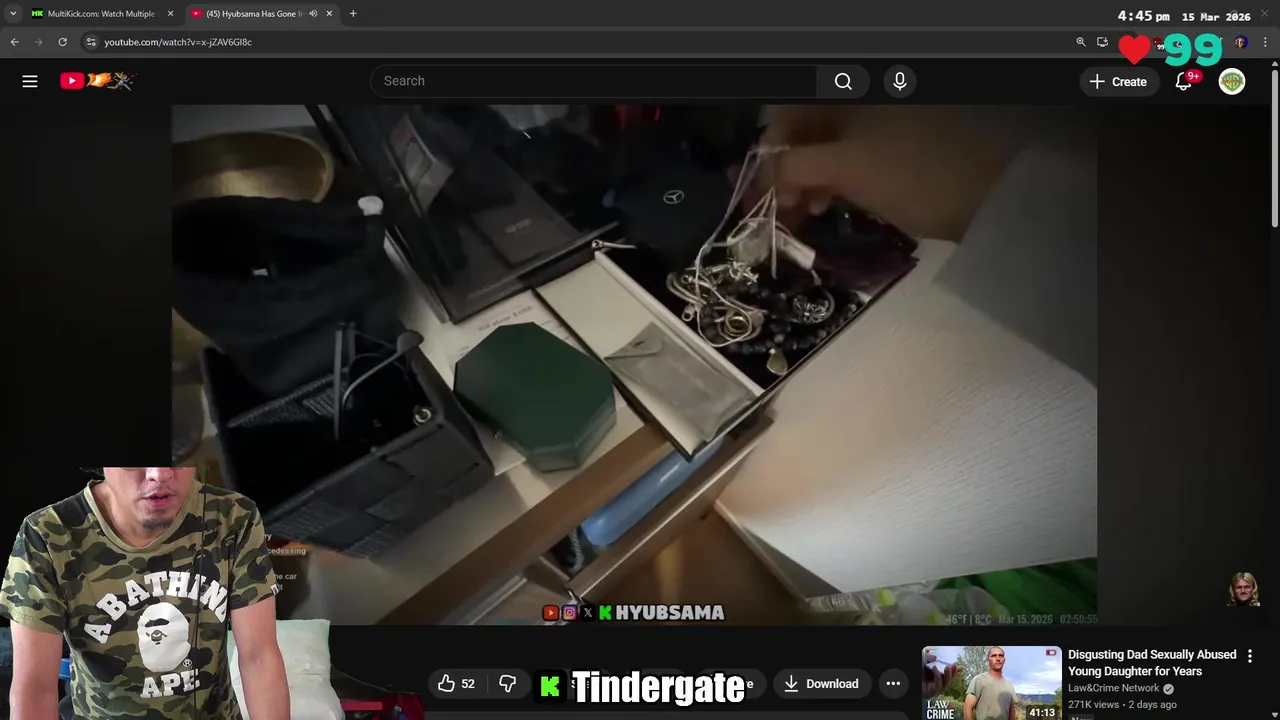Close the Hyubsama YouTube tab
Image resolution: width=1280 pixels, height=720 pixels.
329,14
